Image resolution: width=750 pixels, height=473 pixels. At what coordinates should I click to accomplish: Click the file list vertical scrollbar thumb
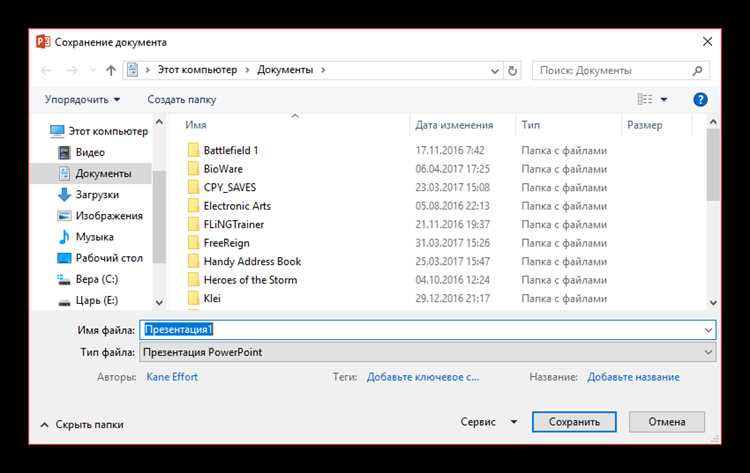[x=713, y=165]
